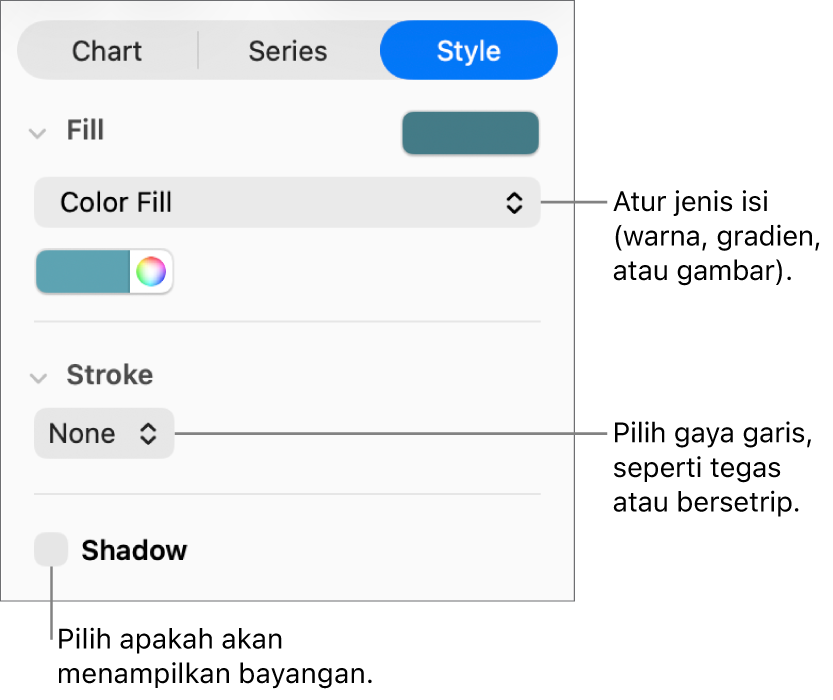
Task: Collapse the Fill section chevron
Action: [x=38, y=132]
